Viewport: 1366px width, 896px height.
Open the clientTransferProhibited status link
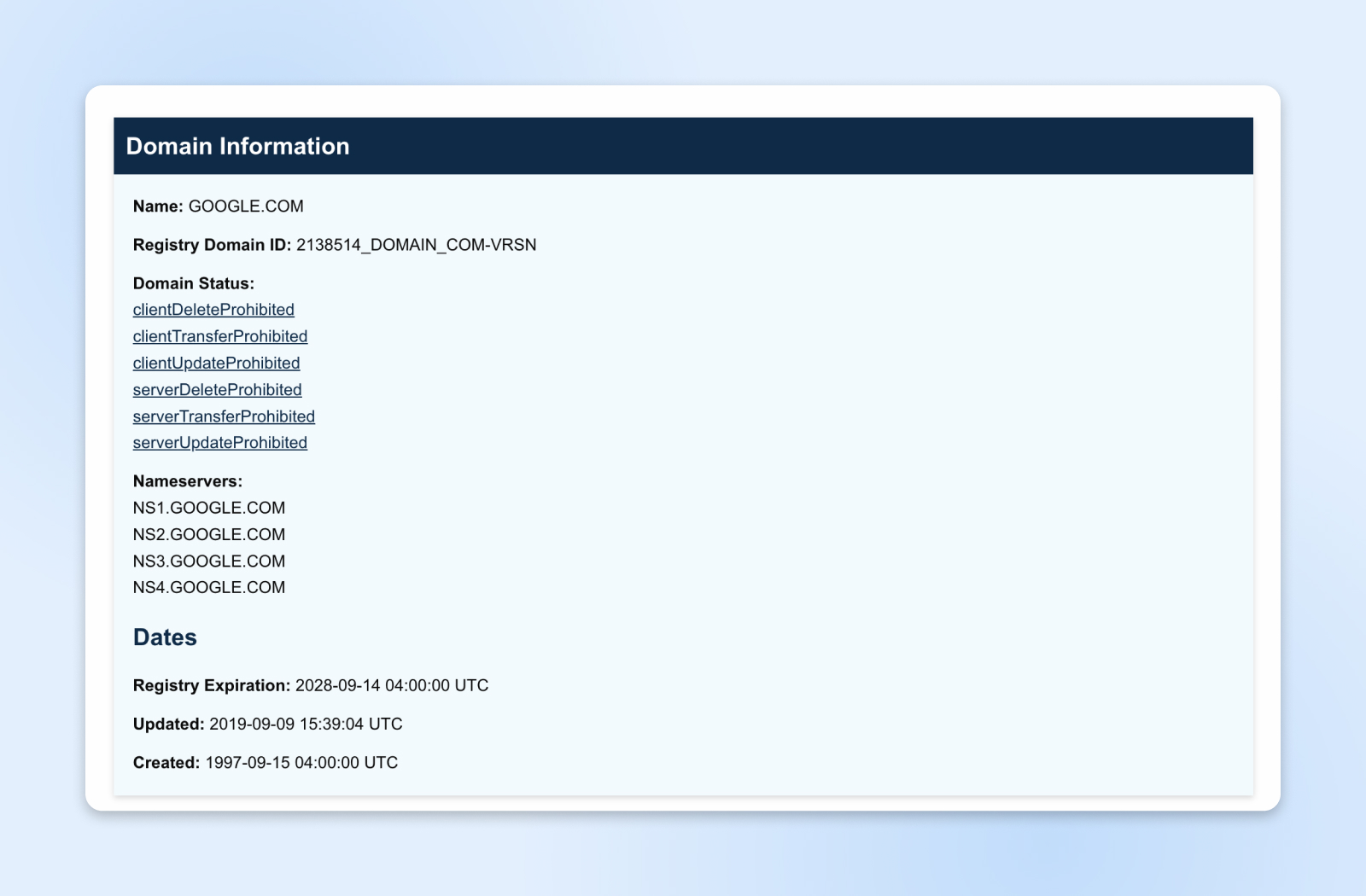[x=219, y=336]
